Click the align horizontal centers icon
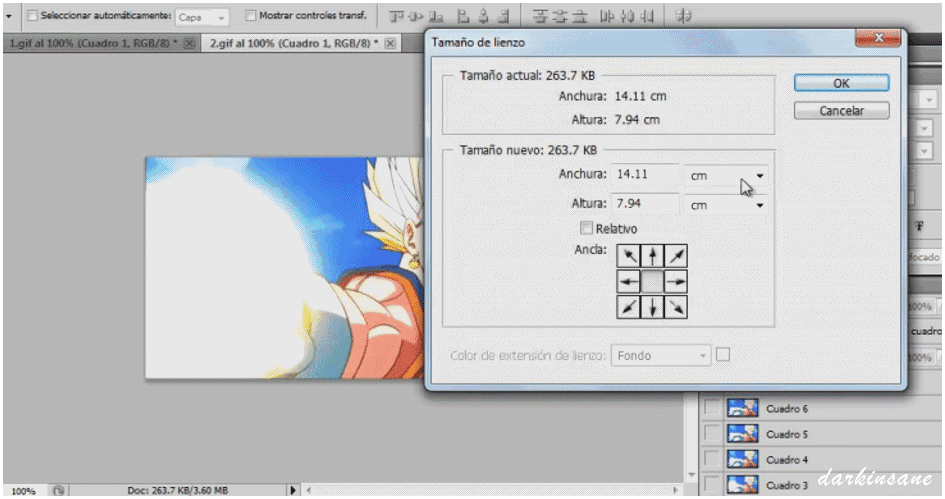 tap(483, 17)
